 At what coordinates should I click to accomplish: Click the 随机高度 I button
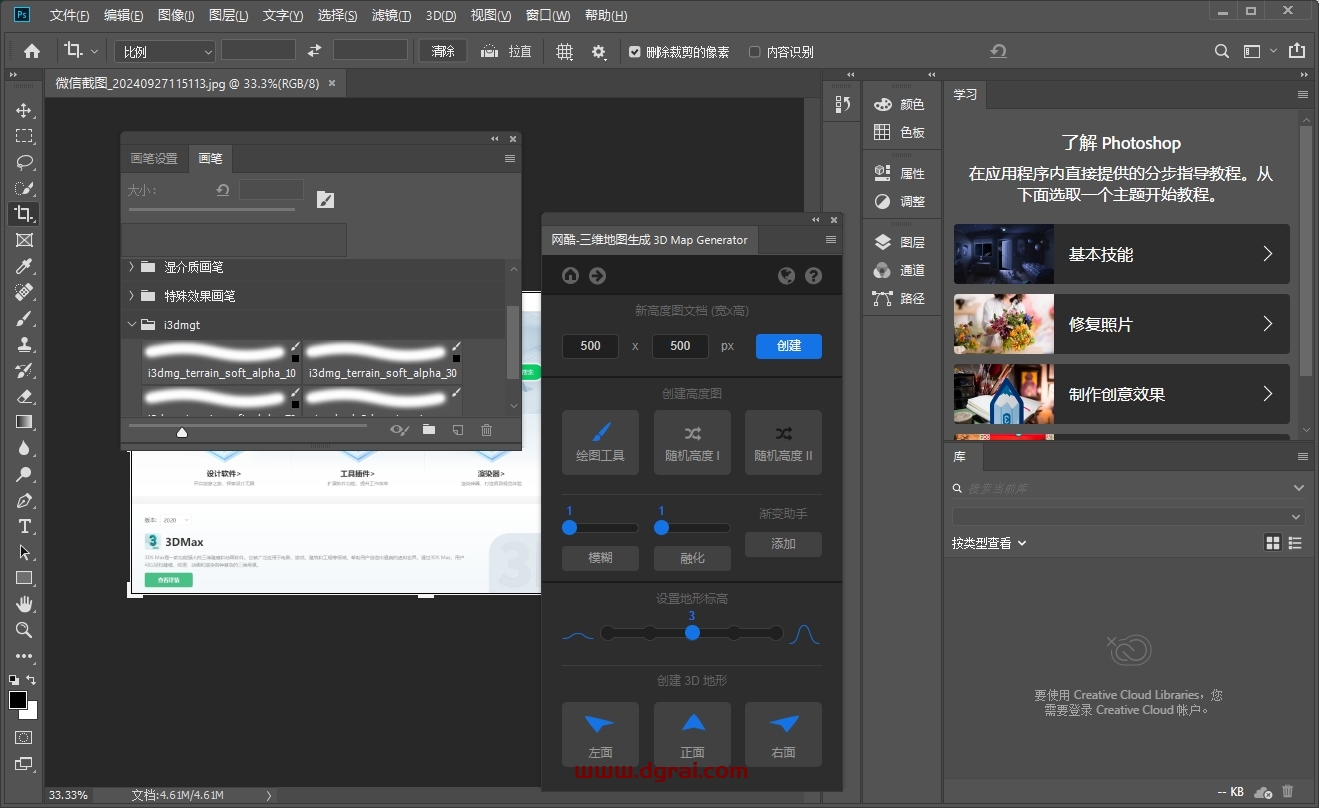pos(692,442)
